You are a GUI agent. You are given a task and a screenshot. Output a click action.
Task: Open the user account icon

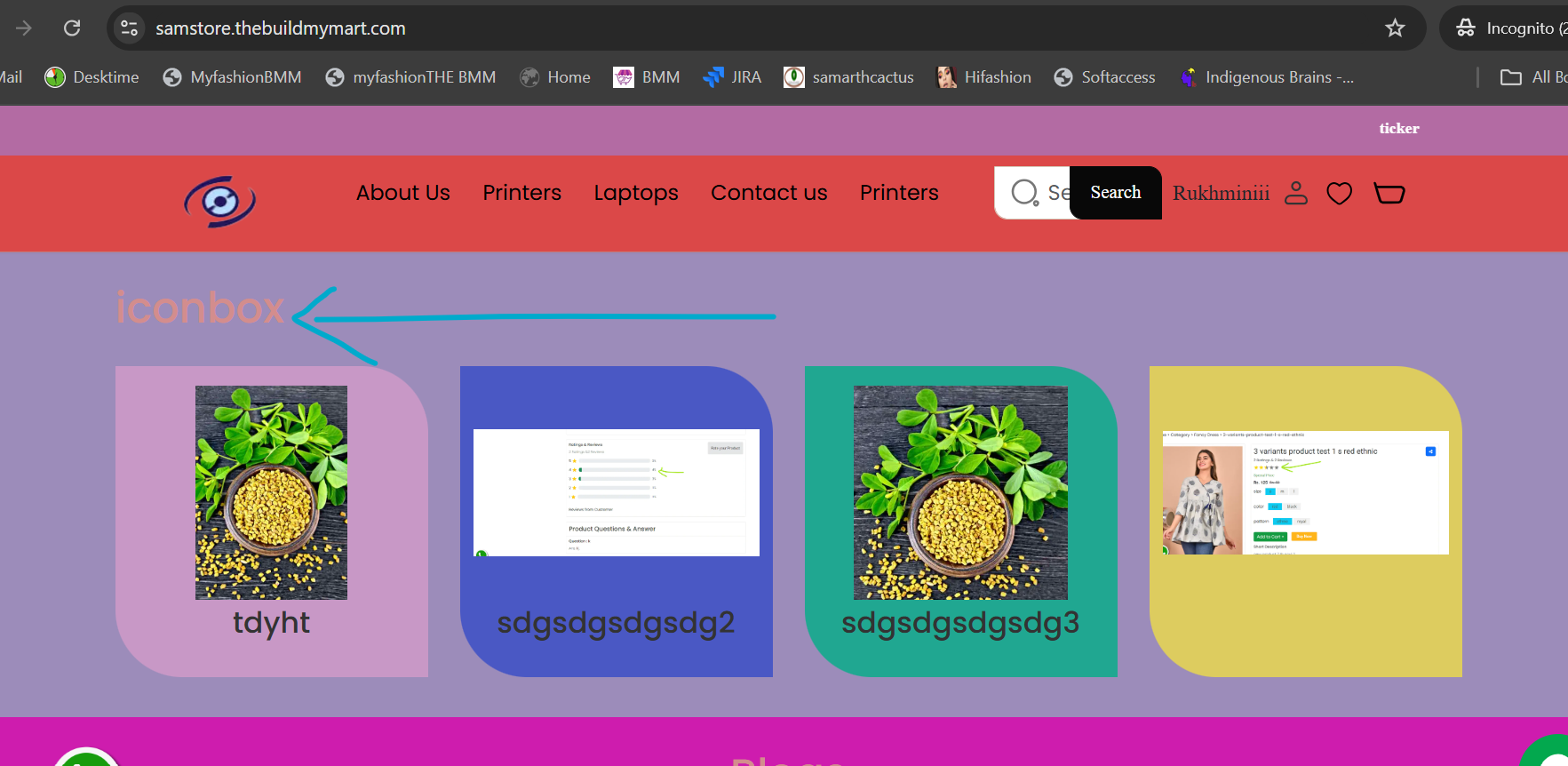(x=1296, y=193)
